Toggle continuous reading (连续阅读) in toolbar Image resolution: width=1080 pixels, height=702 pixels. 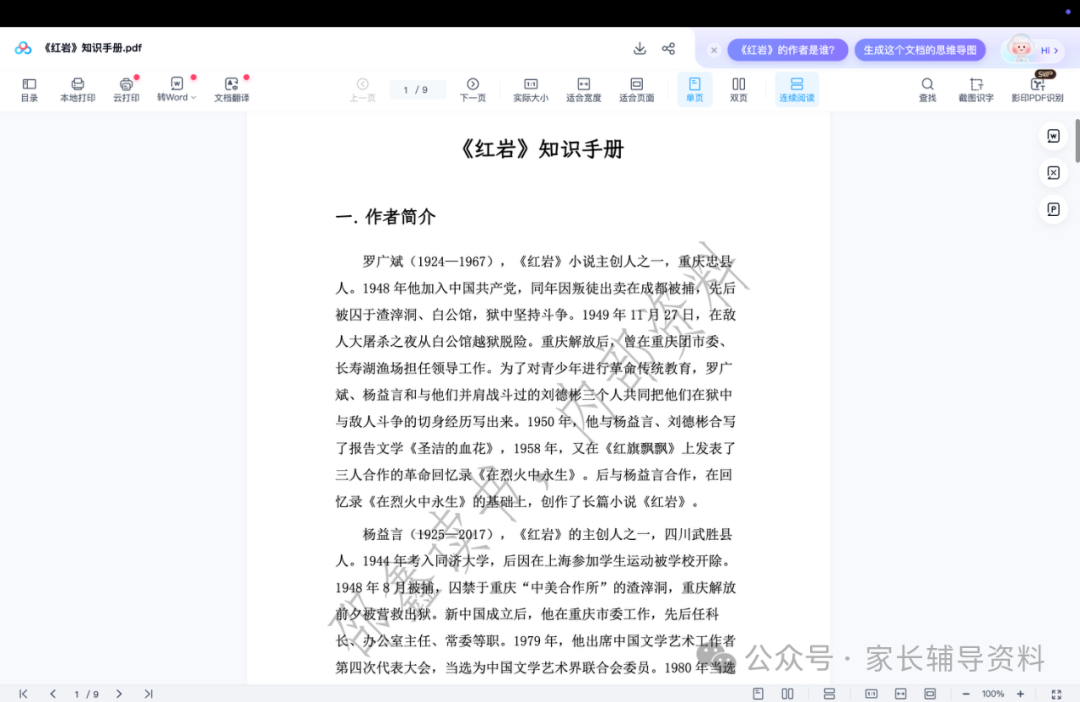[797, 90]
